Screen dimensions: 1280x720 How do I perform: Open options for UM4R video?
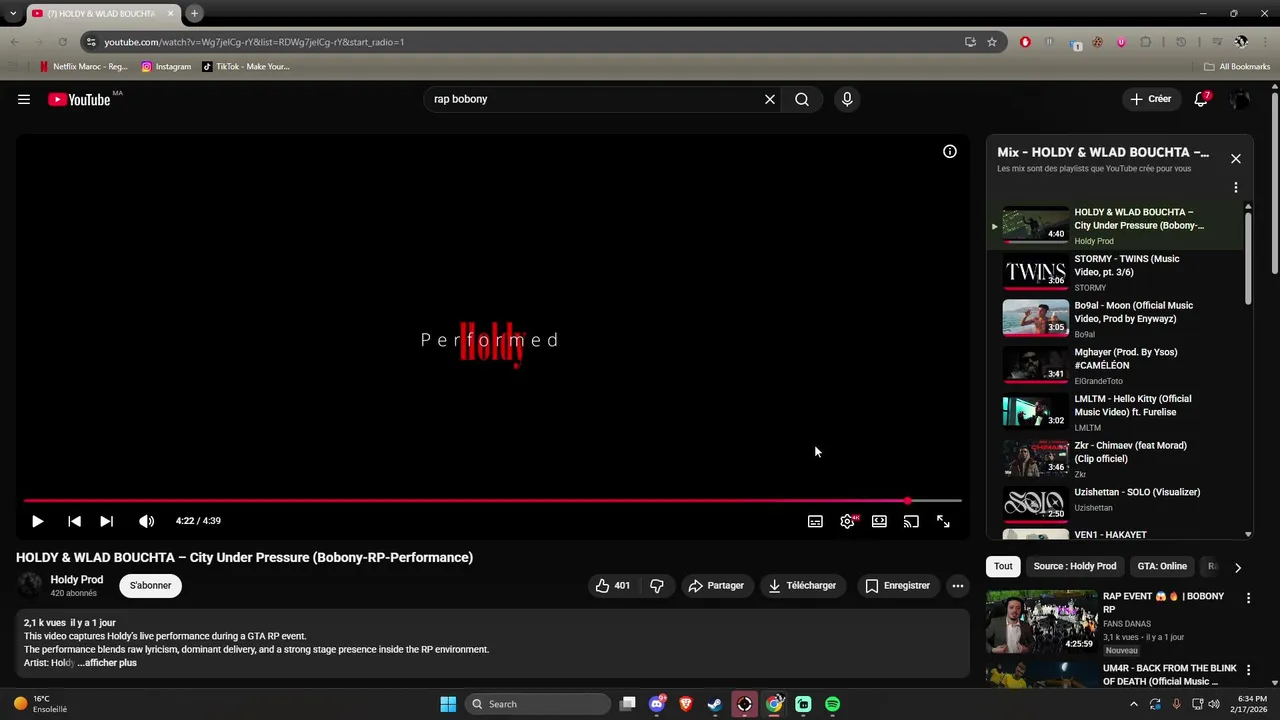click(x=1248, y=670)
